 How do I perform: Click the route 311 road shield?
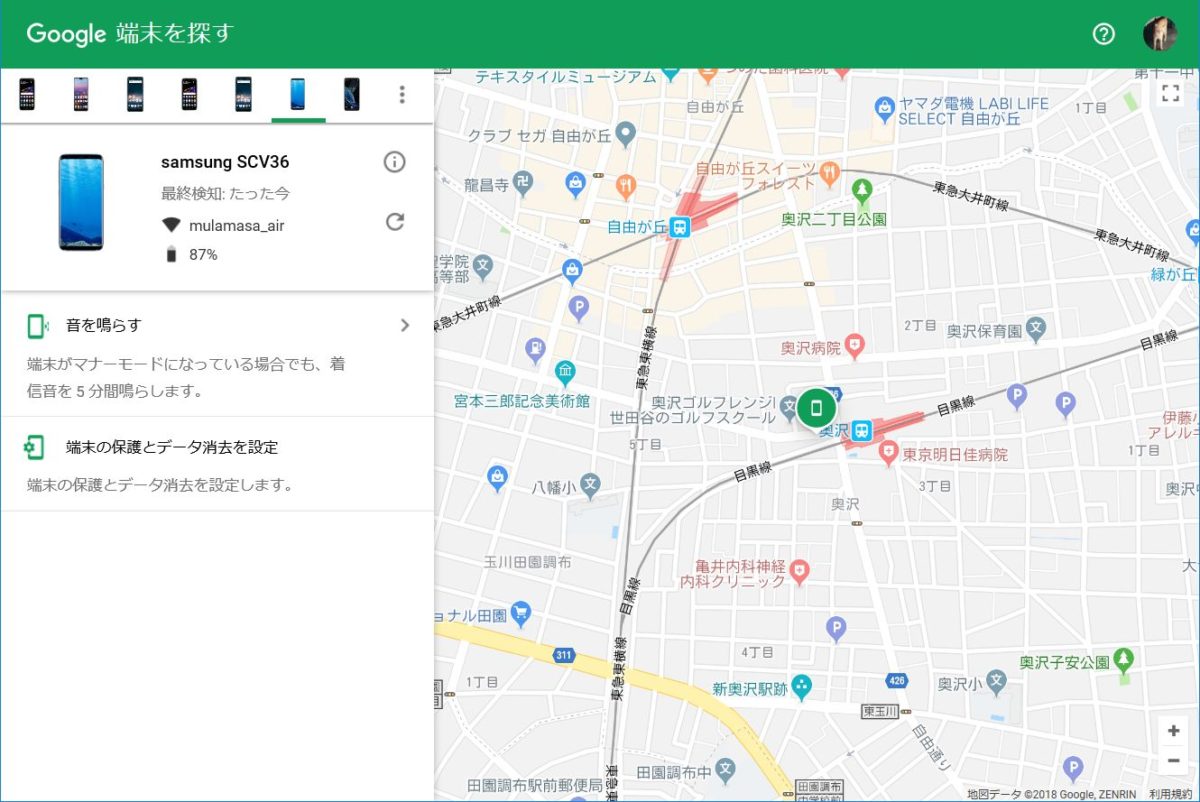pos(565,653)
